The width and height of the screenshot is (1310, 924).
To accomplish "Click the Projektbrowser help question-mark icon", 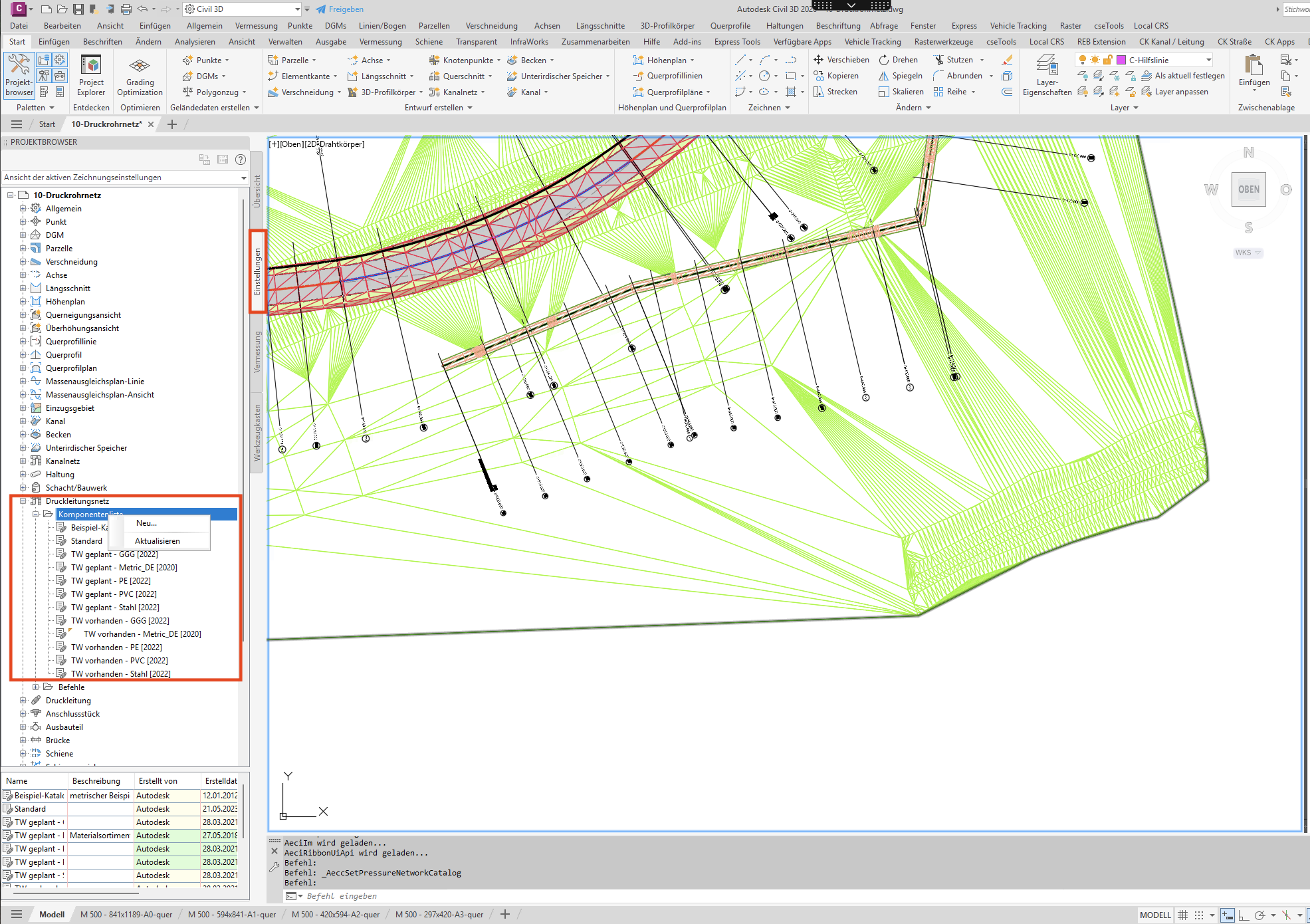I will coord(241,160).
